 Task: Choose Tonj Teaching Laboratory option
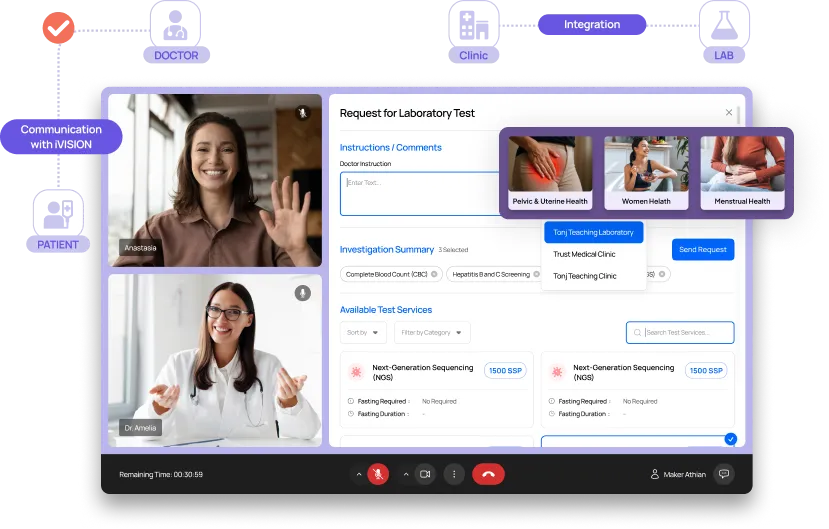pos(593,232)
